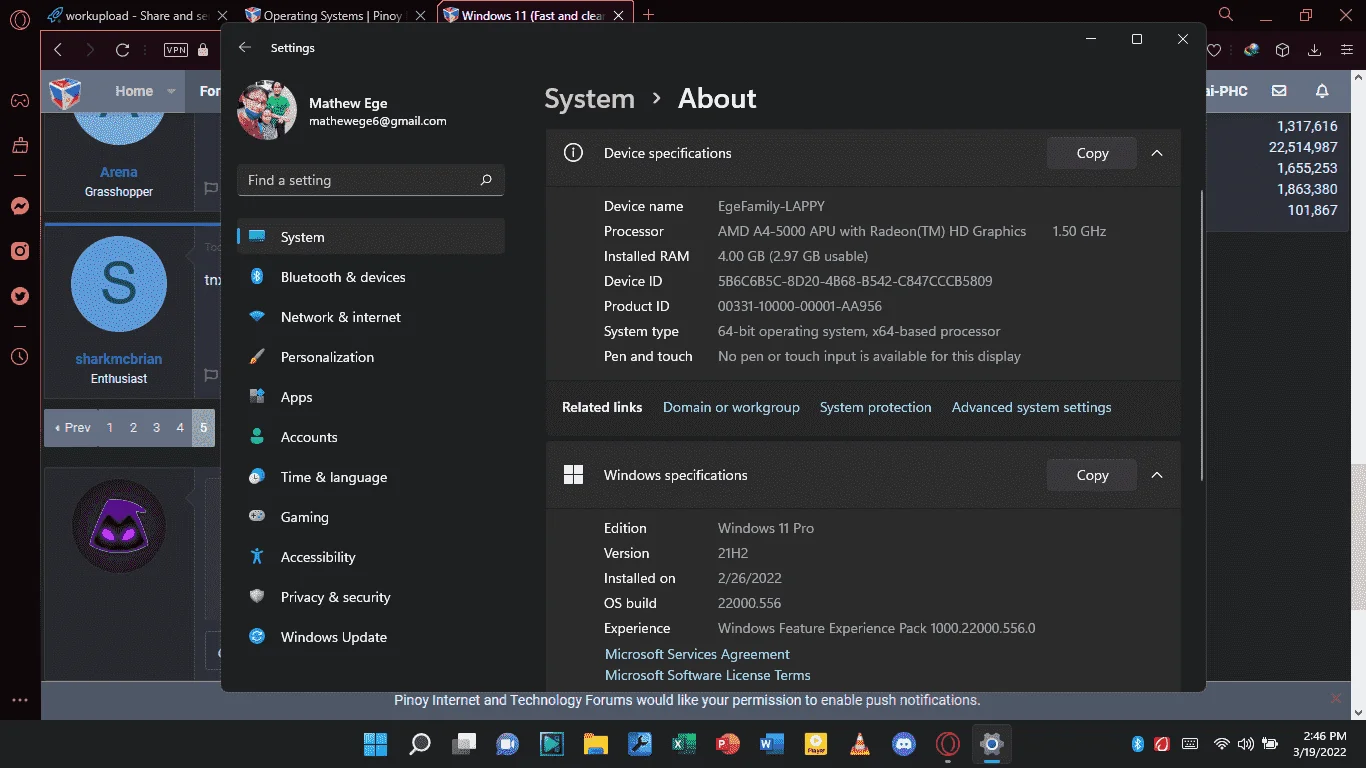1366x768 pixels.
Task: Open taskbar Search
Action: coord(420,744)
